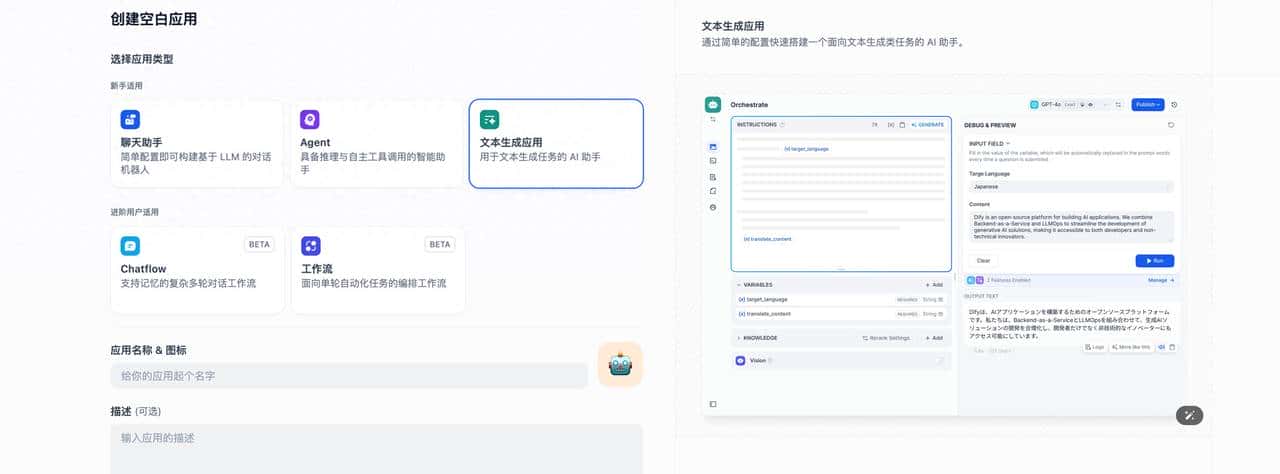The width and height of the screenshot is (1280, 474).
Task: Click the 应用名称 & 图标 label
Action: coord(148,350)
